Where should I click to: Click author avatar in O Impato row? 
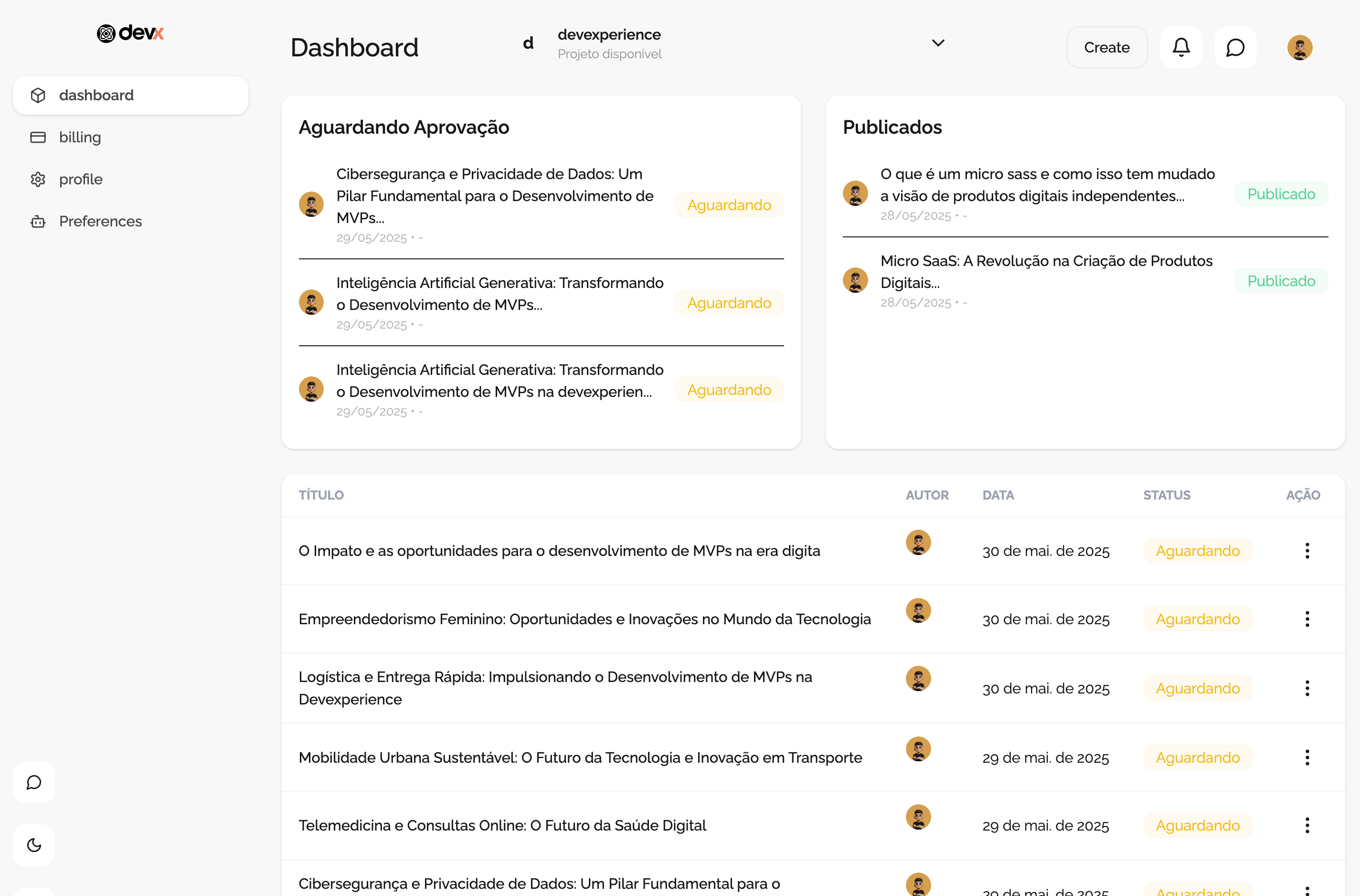click(918, 542)
